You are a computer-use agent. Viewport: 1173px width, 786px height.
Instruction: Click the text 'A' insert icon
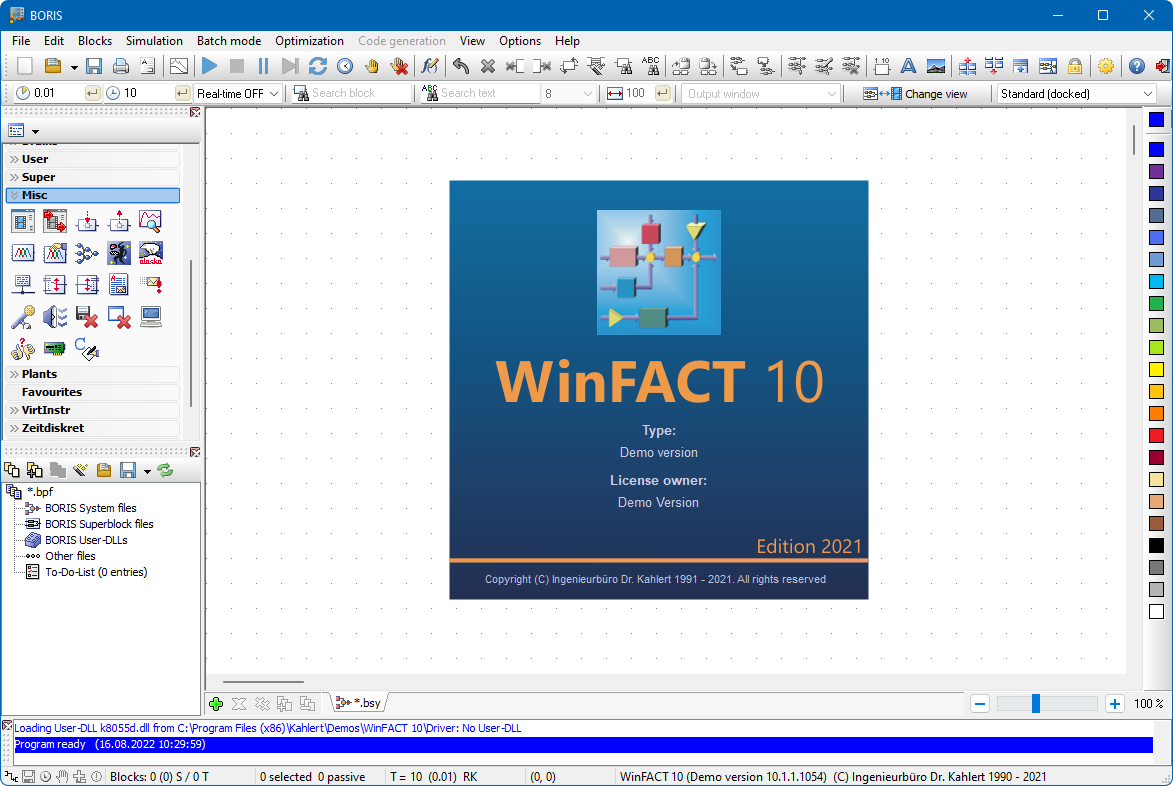(908, 67)
